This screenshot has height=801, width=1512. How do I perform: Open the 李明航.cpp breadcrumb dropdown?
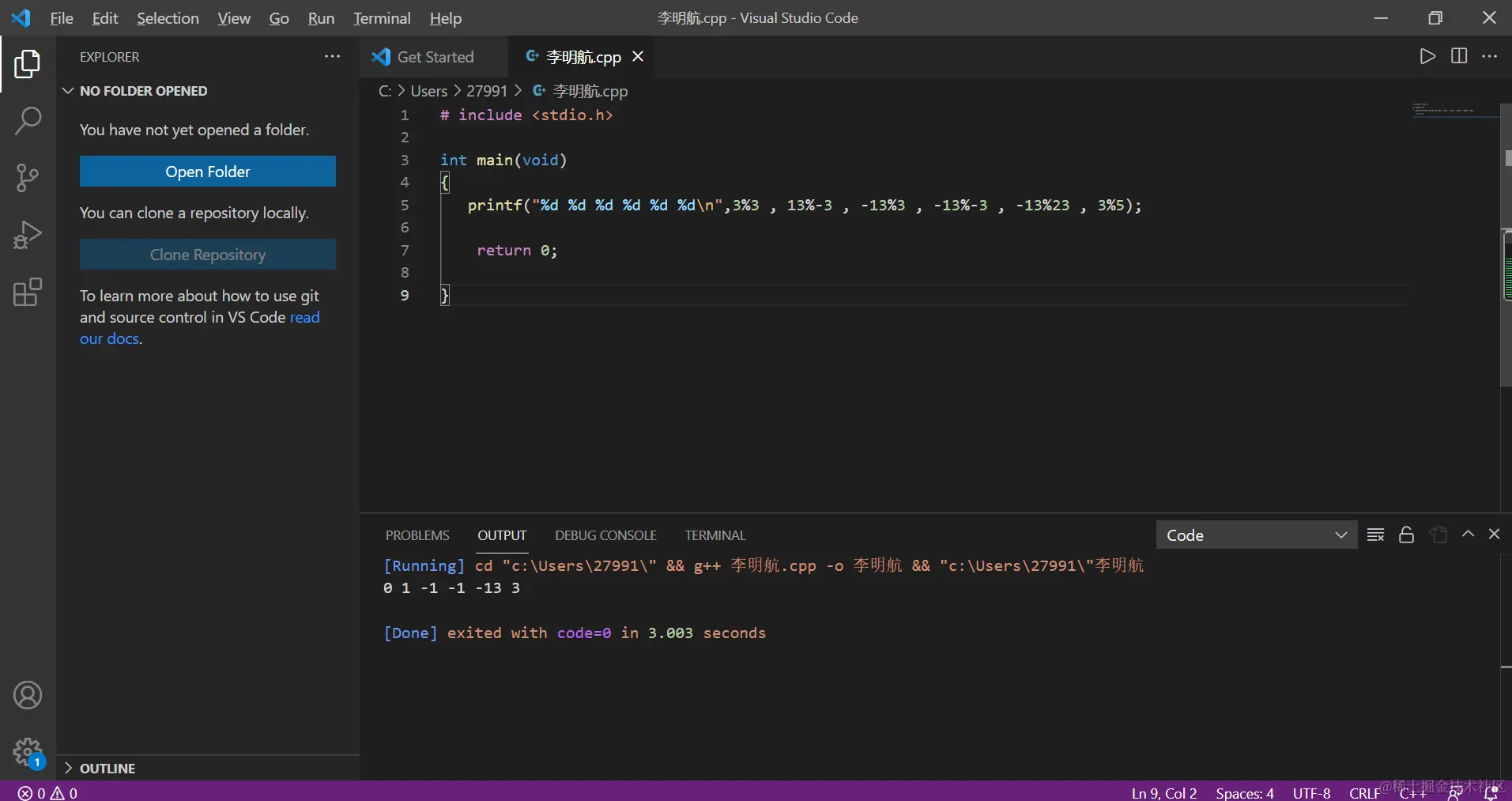click(x=581, y=91)
